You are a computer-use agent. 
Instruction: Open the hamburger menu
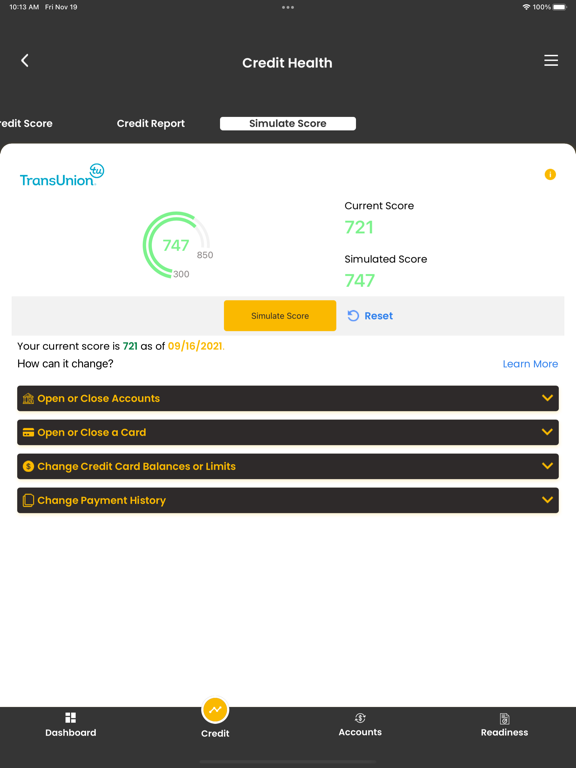point(551,60)
